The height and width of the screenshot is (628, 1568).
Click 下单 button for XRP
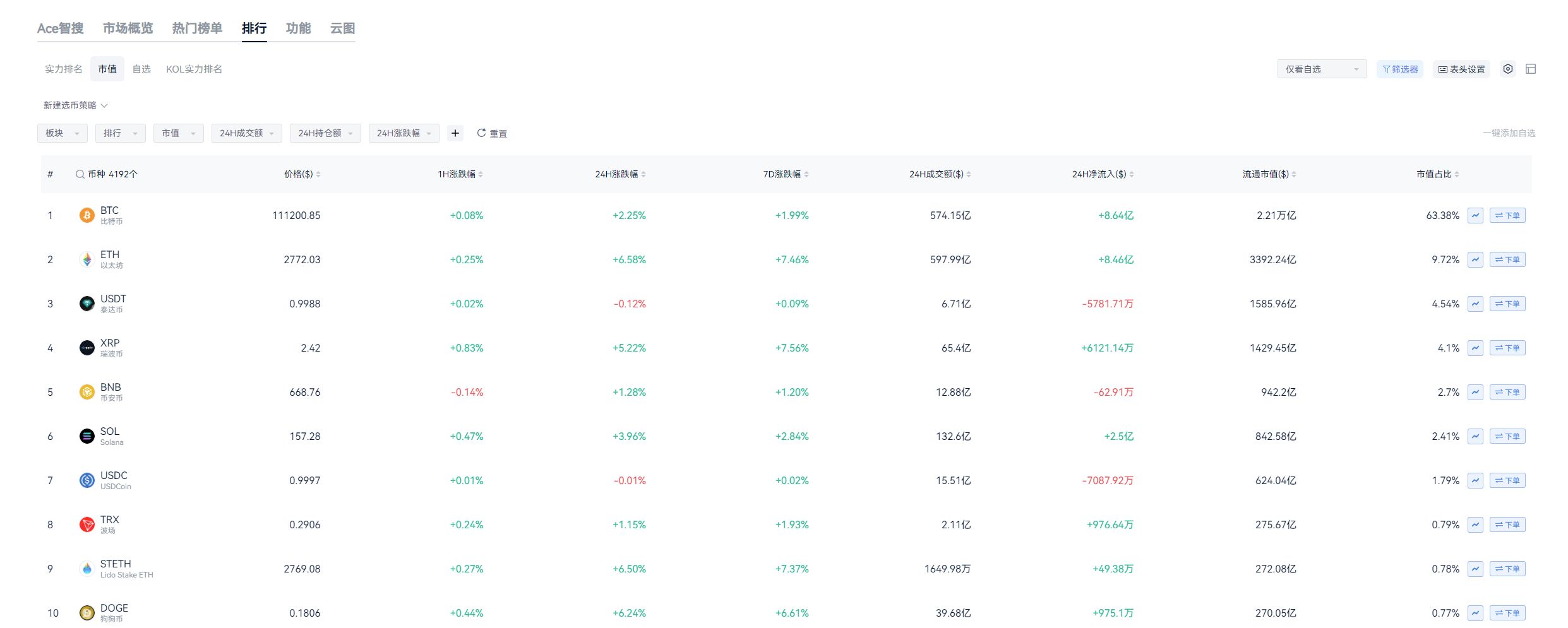click(1507, 348)
